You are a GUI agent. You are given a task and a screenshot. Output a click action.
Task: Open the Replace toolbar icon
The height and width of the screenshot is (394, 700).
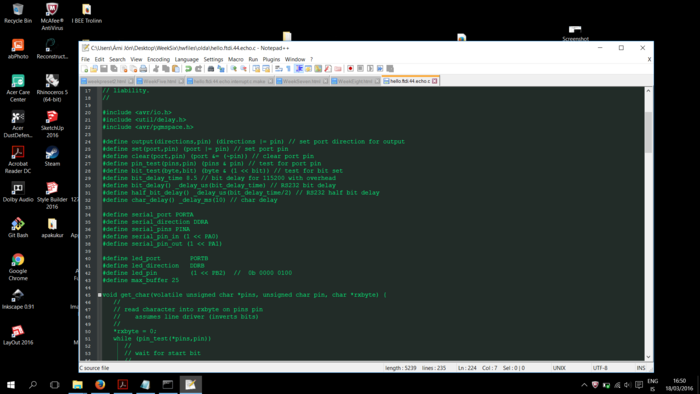click(221, 69)
